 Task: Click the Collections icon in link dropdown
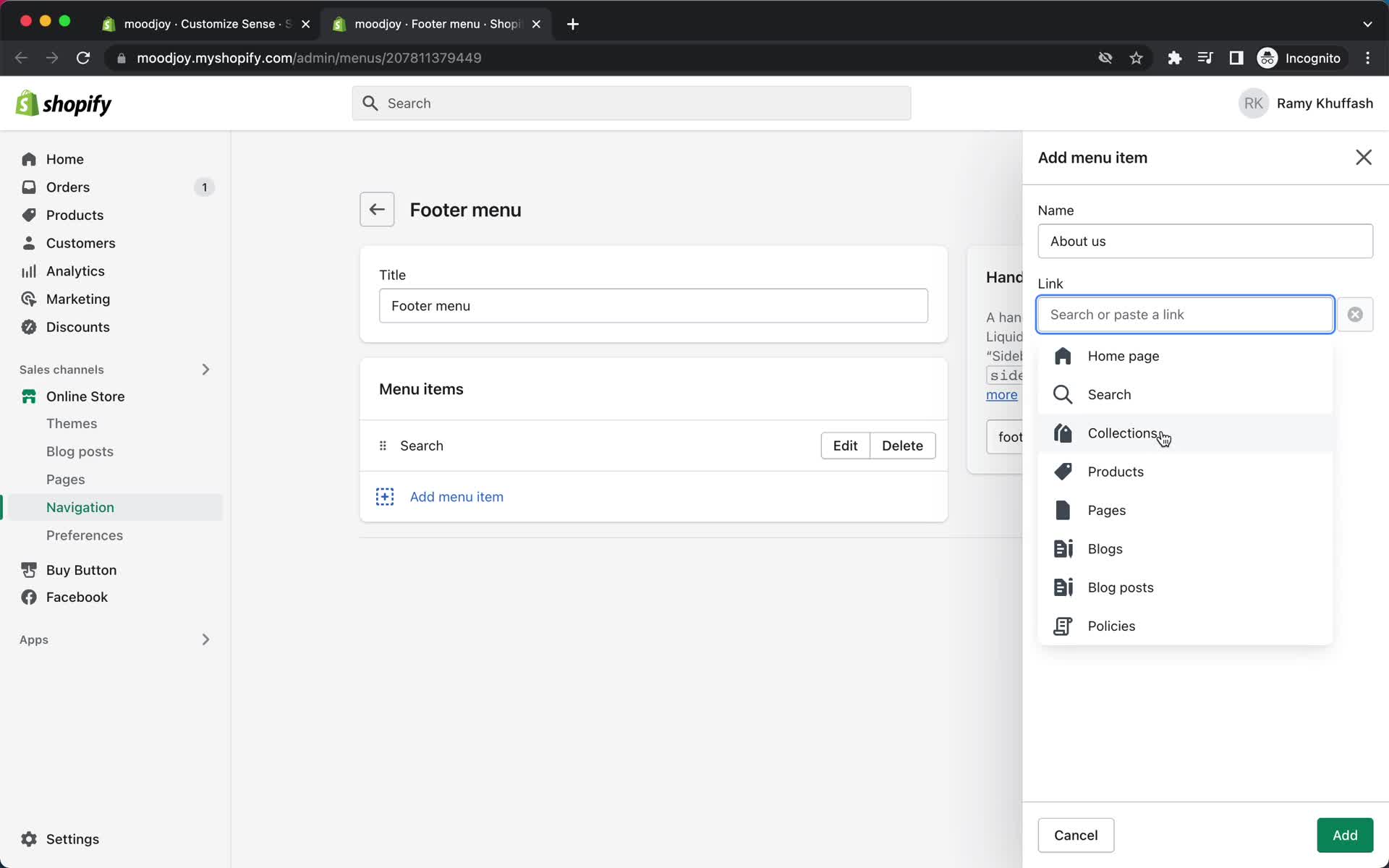1063,433
